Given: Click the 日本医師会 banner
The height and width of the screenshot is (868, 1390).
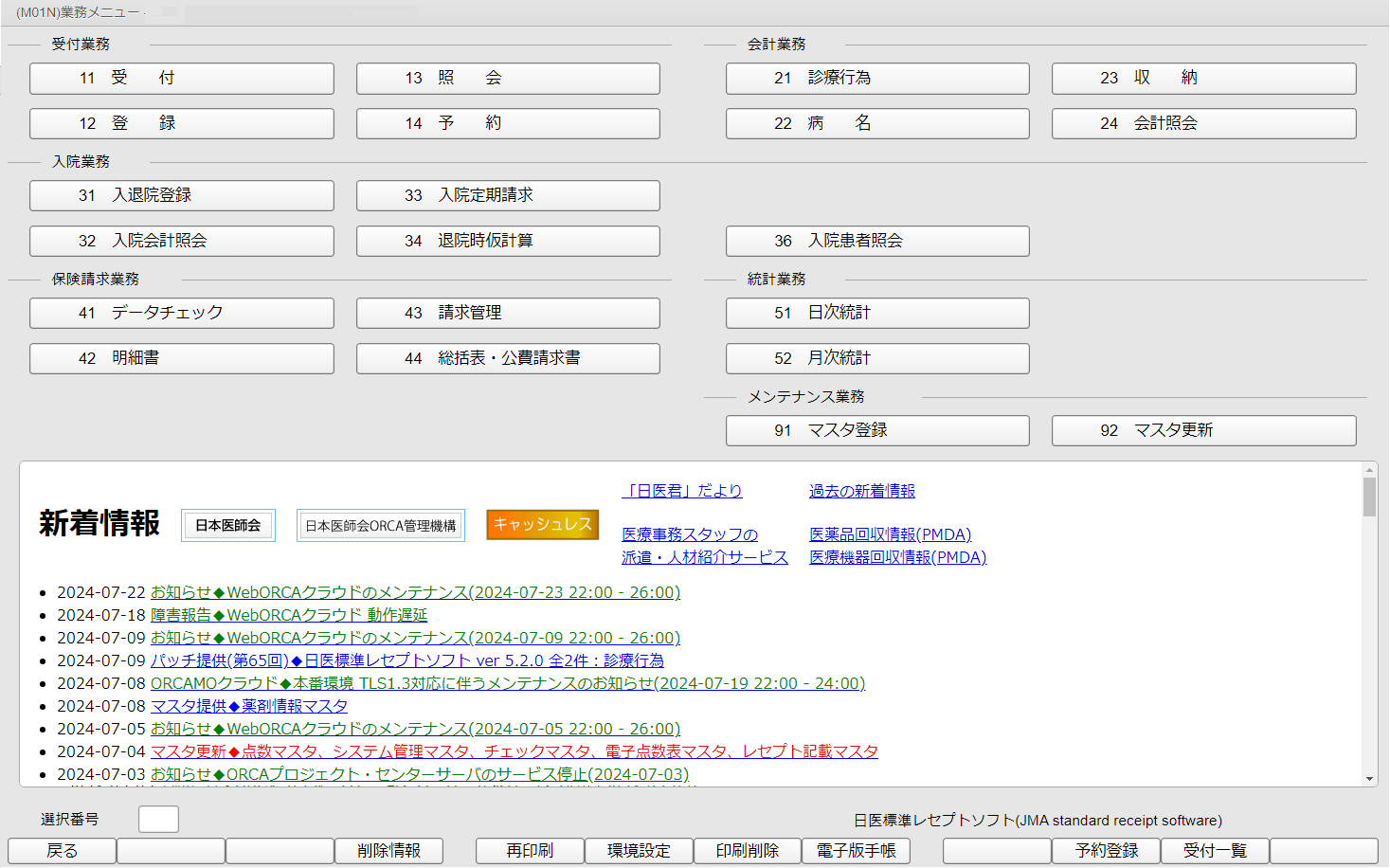Looking at the screenshot, I should [x=228, y=525].
